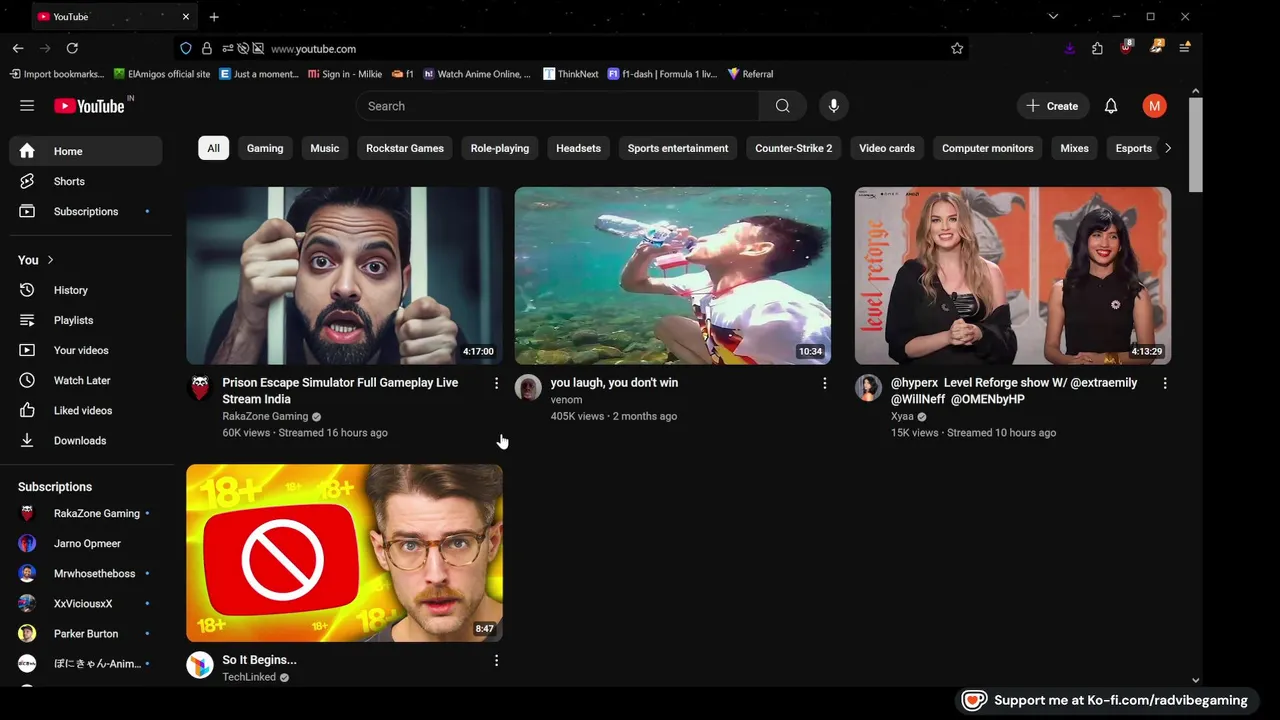Click the page vertical scrollbar thumb
1280x720 pixels.
click(x=1195, y=145)
